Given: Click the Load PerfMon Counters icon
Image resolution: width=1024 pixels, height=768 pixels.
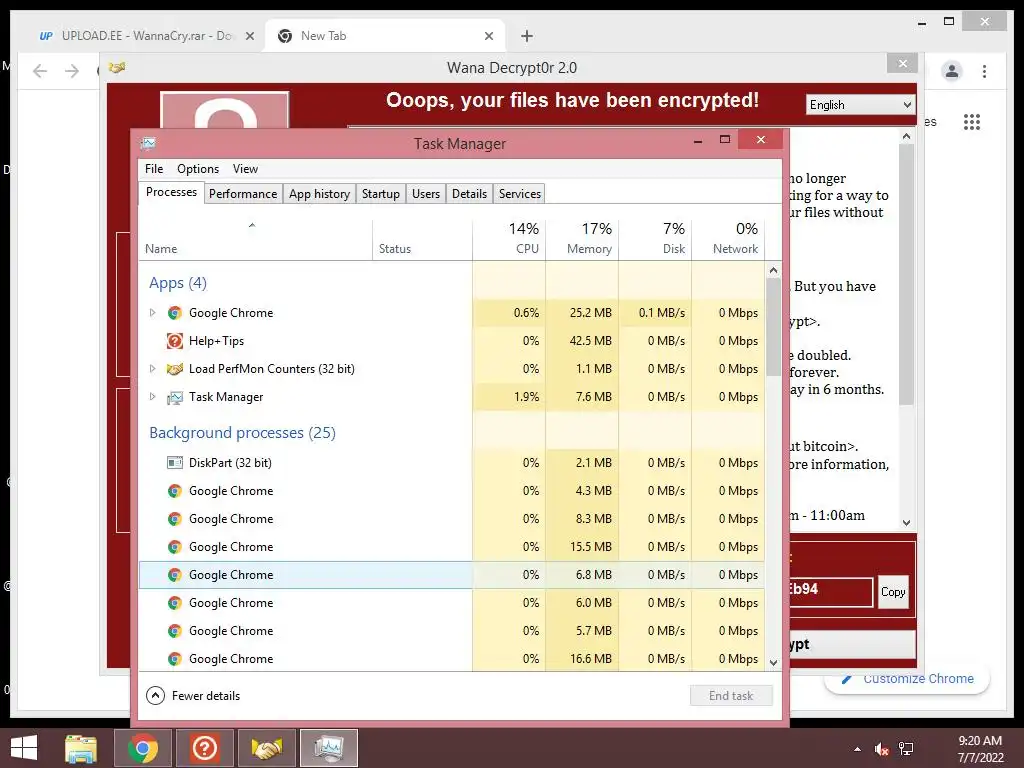Looking at the screenshot, I should coord(174,369).
